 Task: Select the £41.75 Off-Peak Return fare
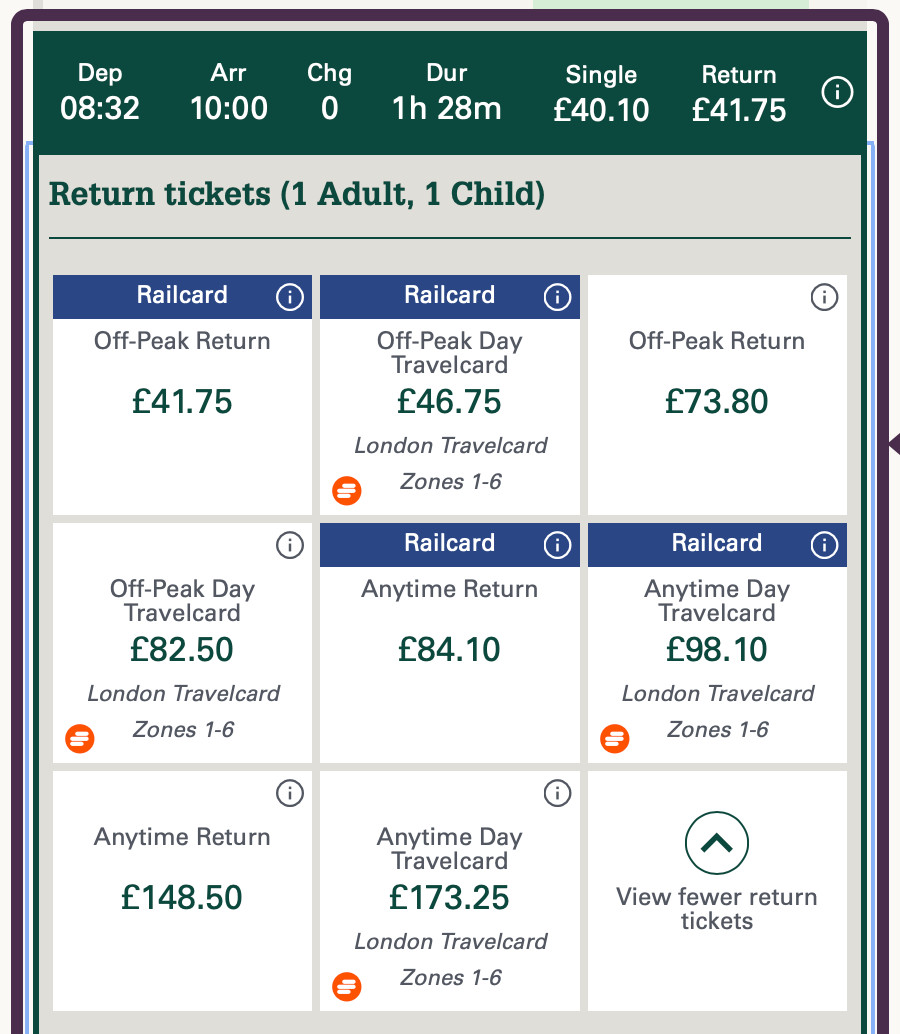coord(182,402)
